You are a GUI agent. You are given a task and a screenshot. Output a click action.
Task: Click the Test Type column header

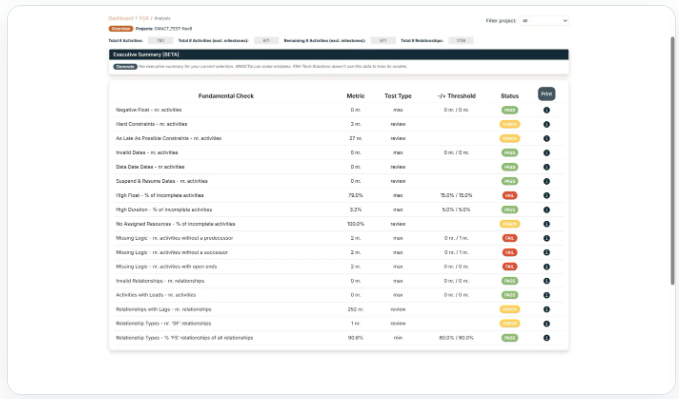[x=398, y=96]
